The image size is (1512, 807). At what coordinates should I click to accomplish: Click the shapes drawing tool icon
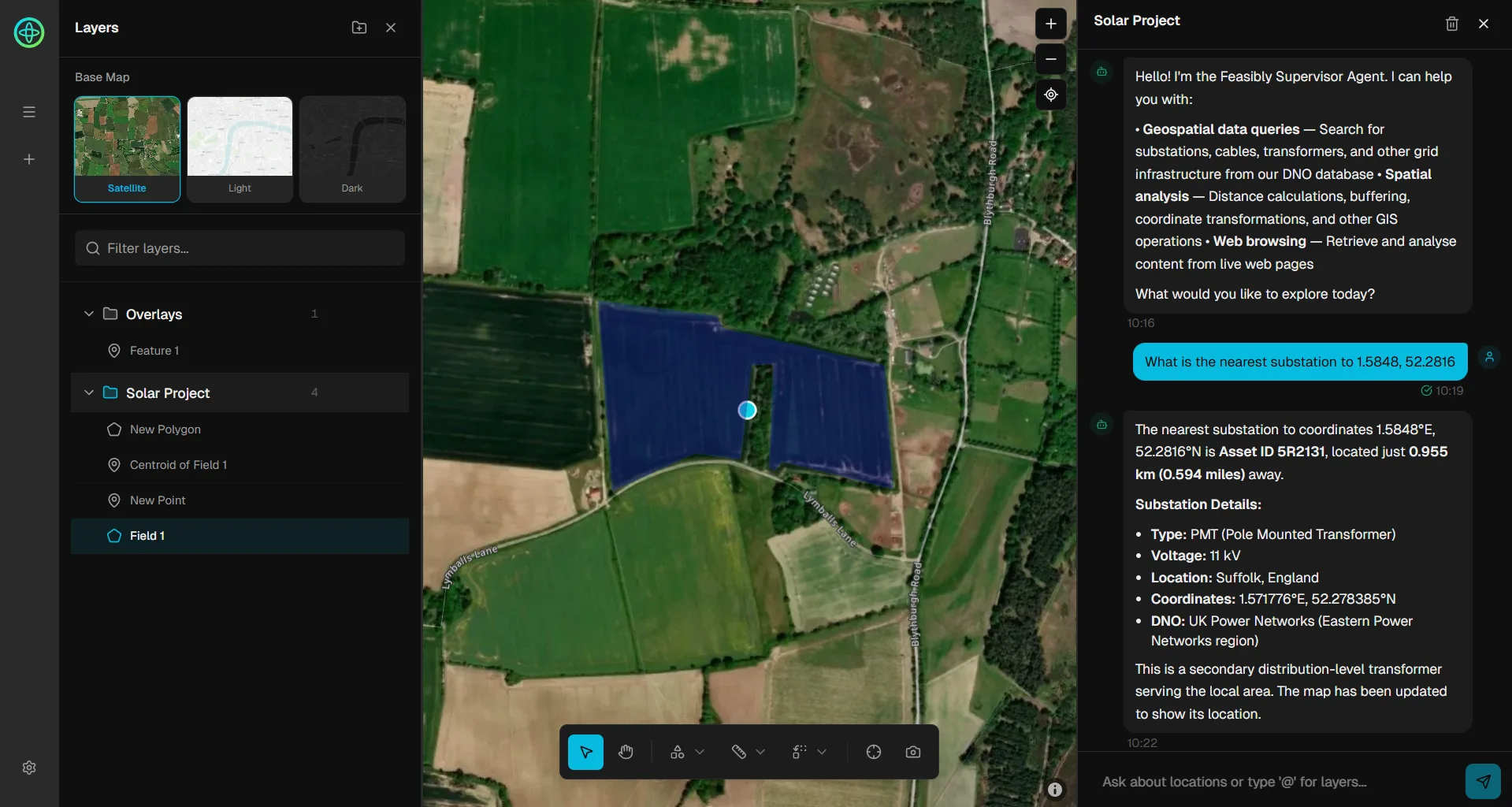[677, 752]
